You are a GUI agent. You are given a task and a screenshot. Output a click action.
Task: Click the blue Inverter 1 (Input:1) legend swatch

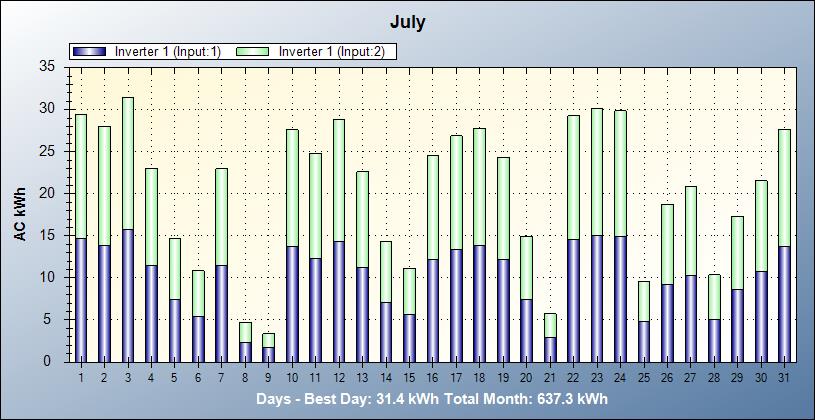click(x=92, y=52)
